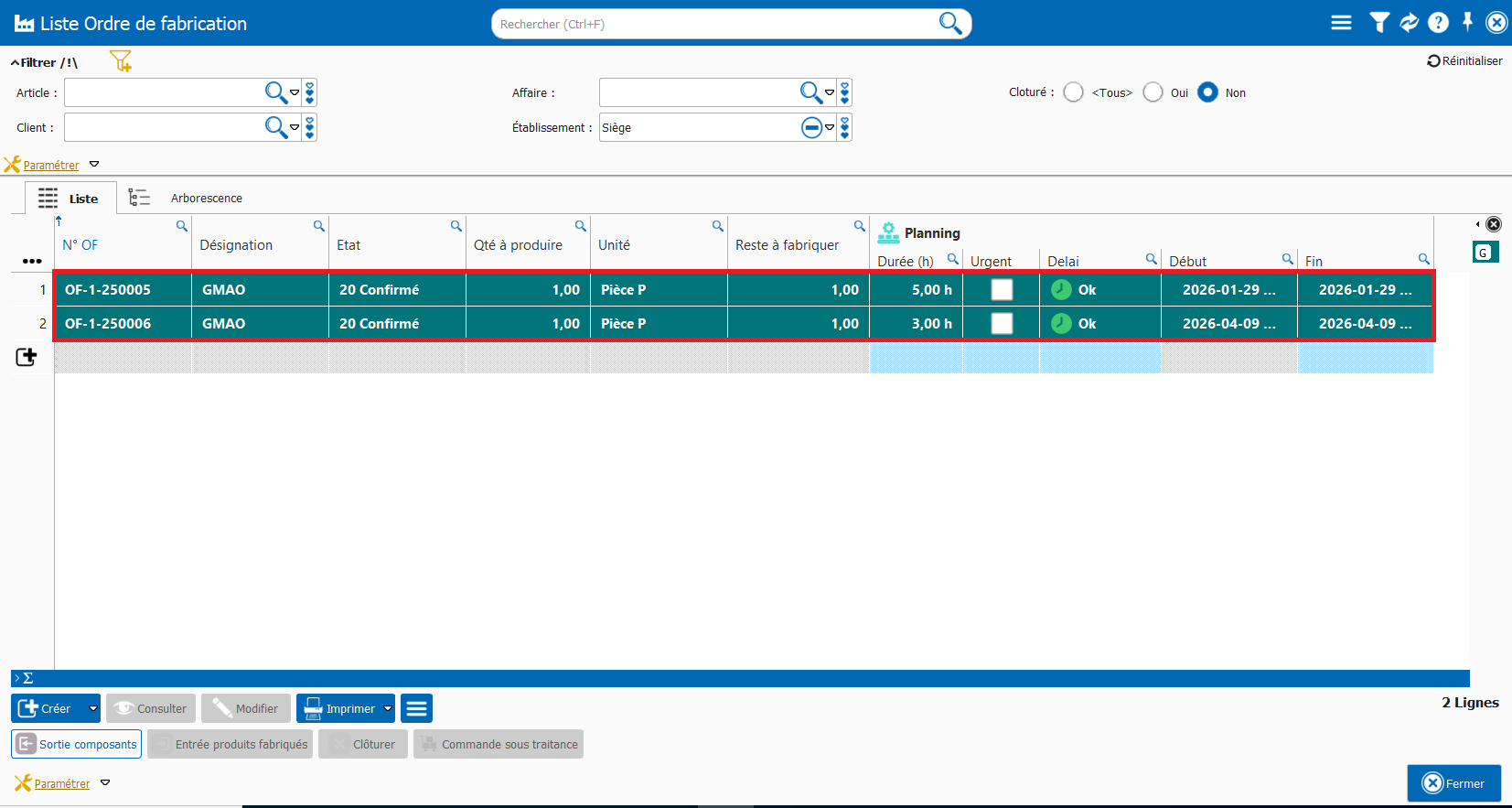This screenshot has height=808, width=1512.
Task: Search the N° OF column
Action: pos(182,226)
